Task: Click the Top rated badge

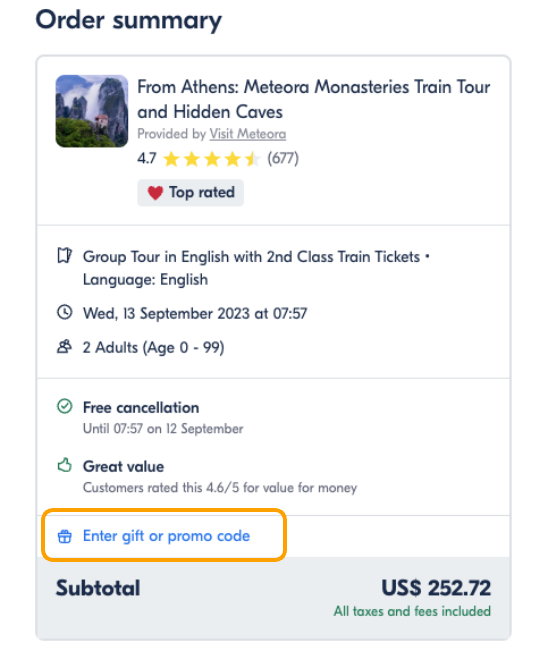Action: click(x=190, y=193)
